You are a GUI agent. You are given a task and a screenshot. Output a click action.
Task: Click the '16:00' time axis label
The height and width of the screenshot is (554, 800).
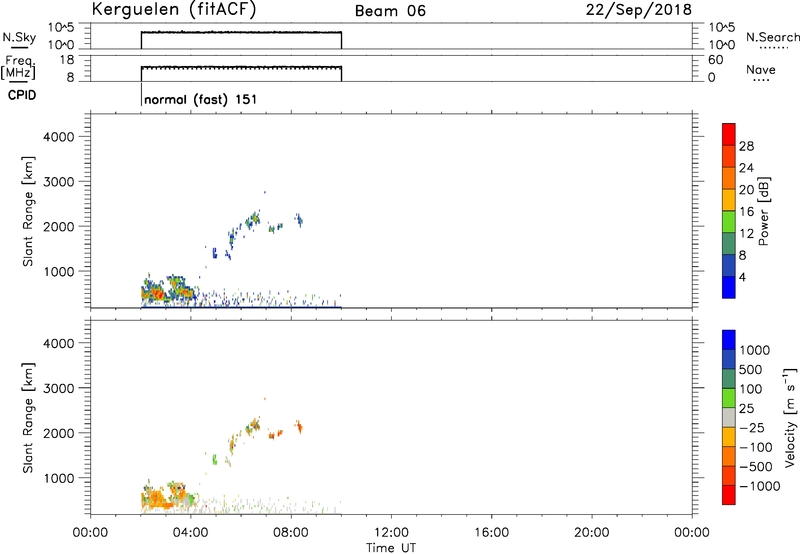click(x=491, y=533)
